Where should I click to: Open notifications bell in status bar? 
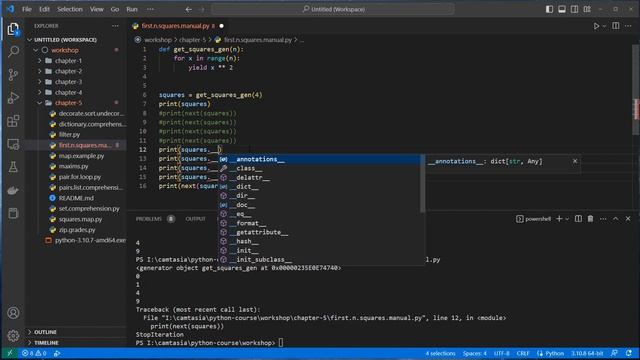[x=629, y=353]
